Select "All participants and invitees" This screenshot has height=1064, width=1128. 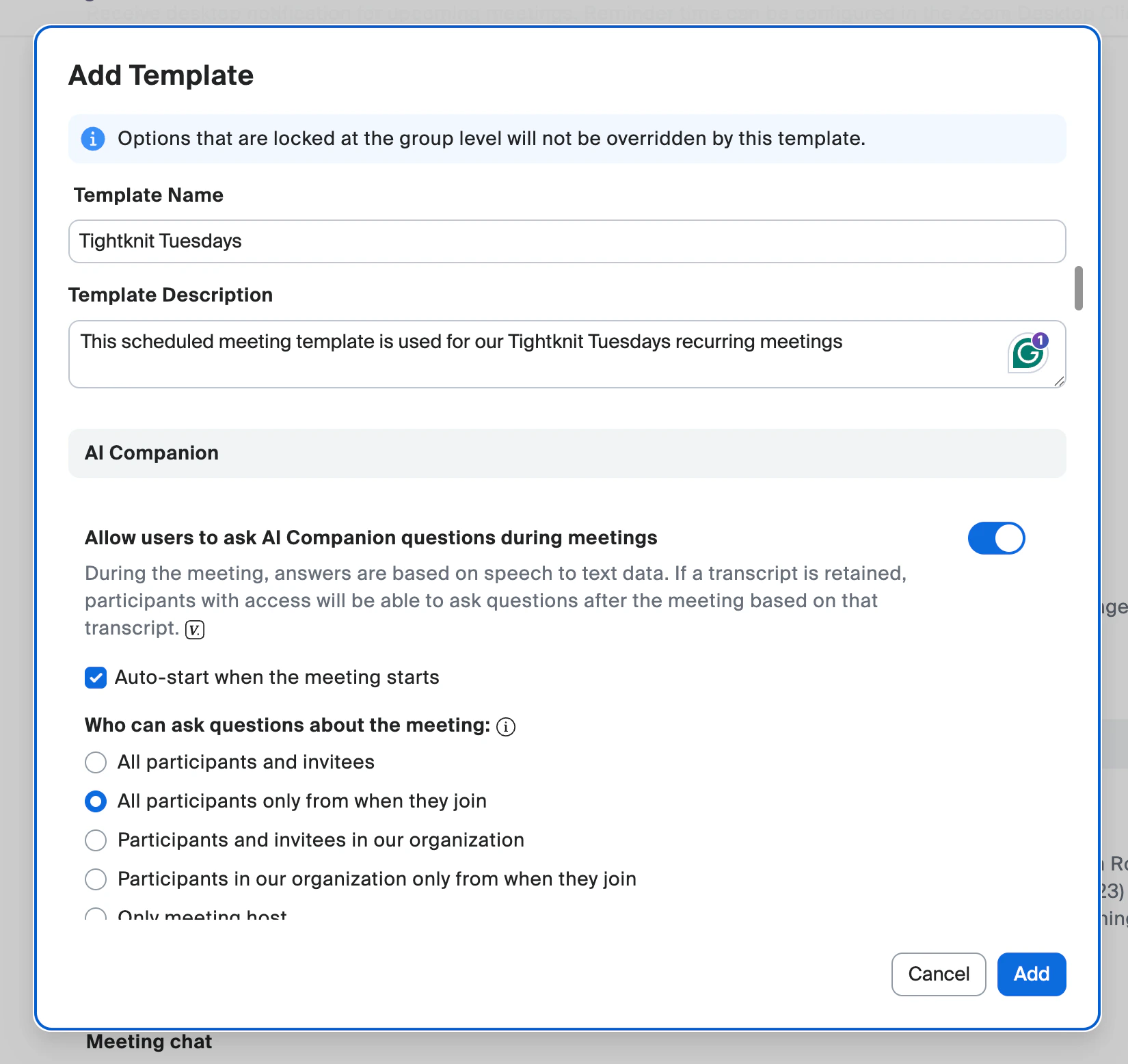[96, 762]
